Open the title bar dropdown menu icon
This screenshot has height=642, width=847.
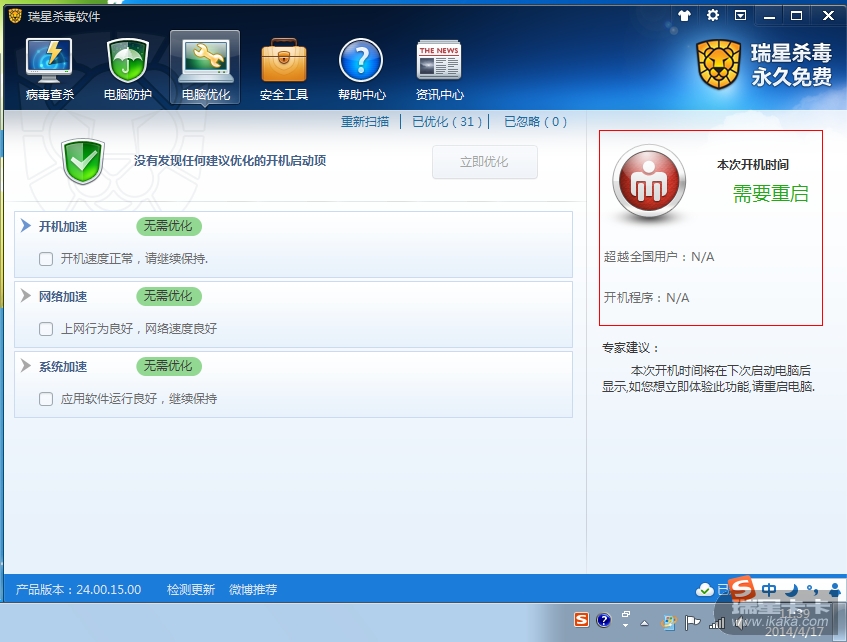(741, 15)
